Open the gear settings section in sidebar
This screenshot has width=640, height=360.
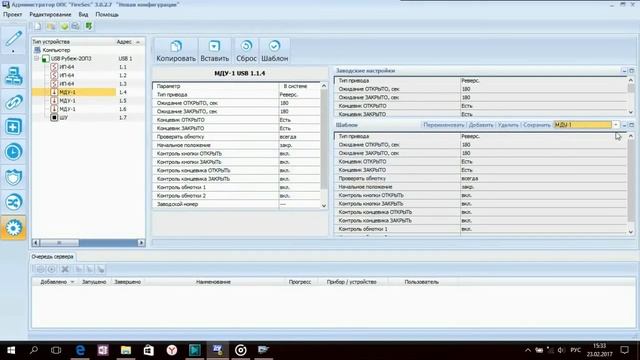click(x=13, y=228)
